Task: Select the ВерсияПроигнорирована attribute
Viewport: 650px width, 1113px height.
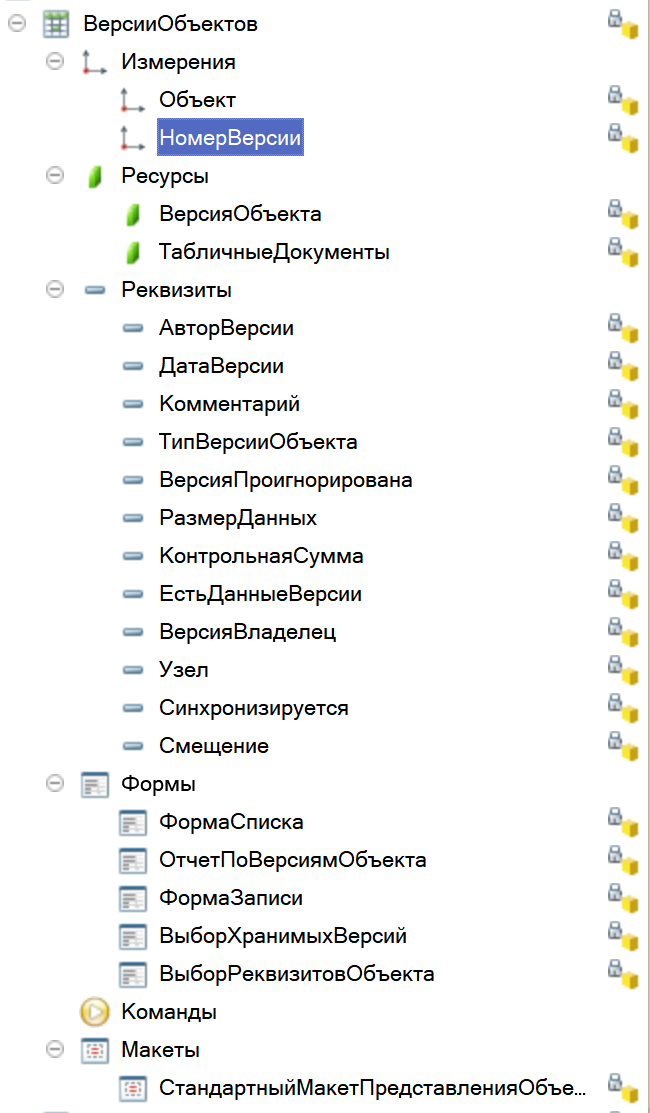Action: (286, 480)
